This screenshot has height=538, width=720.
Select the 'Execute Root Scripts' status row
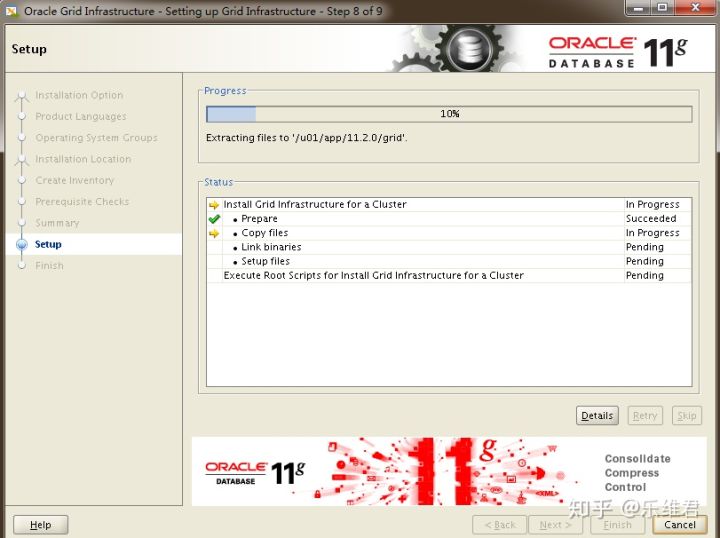(449, 275)
